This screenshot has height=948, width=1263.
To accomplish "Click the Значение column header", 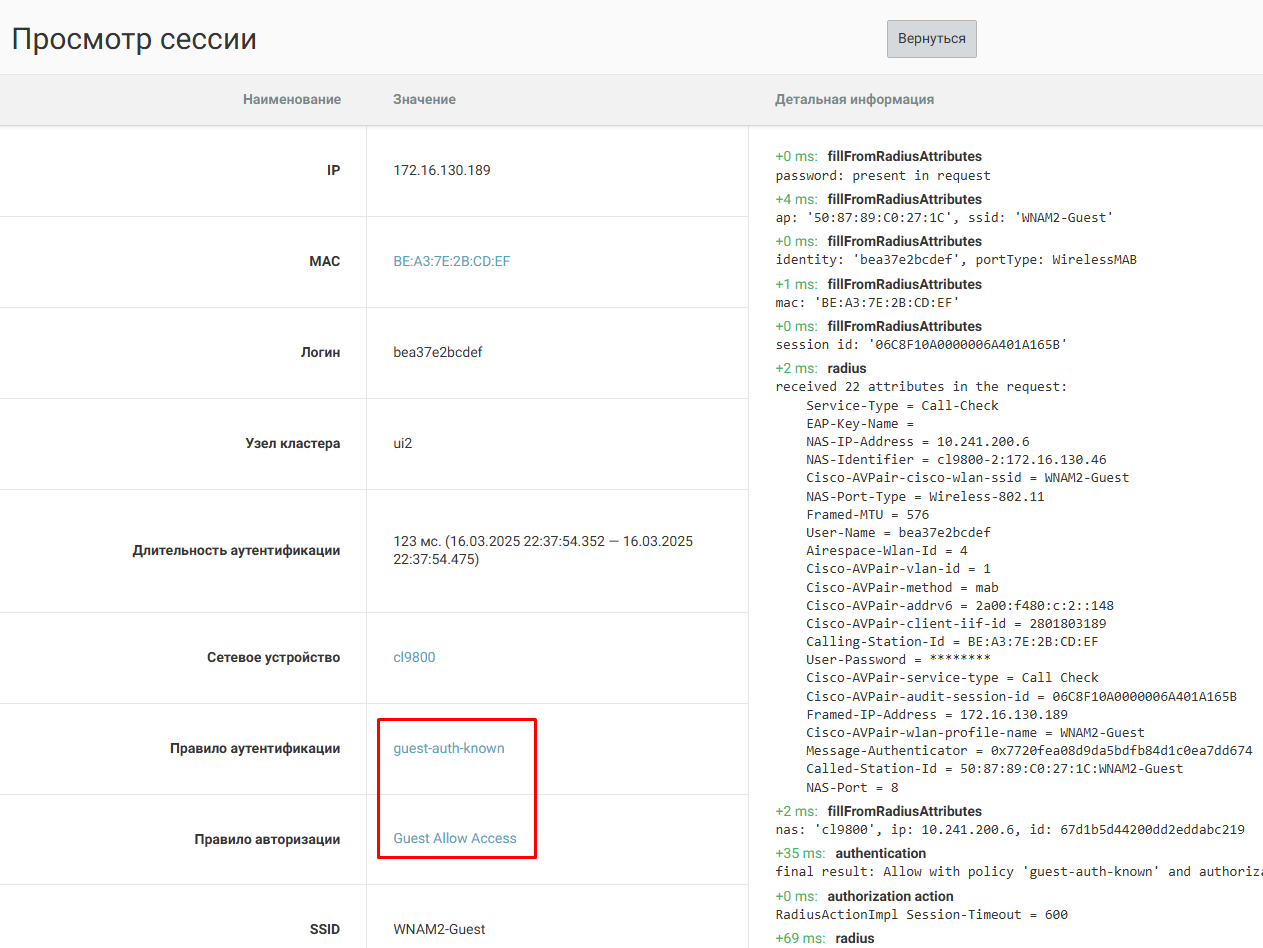I will click(x=424, y=99).
